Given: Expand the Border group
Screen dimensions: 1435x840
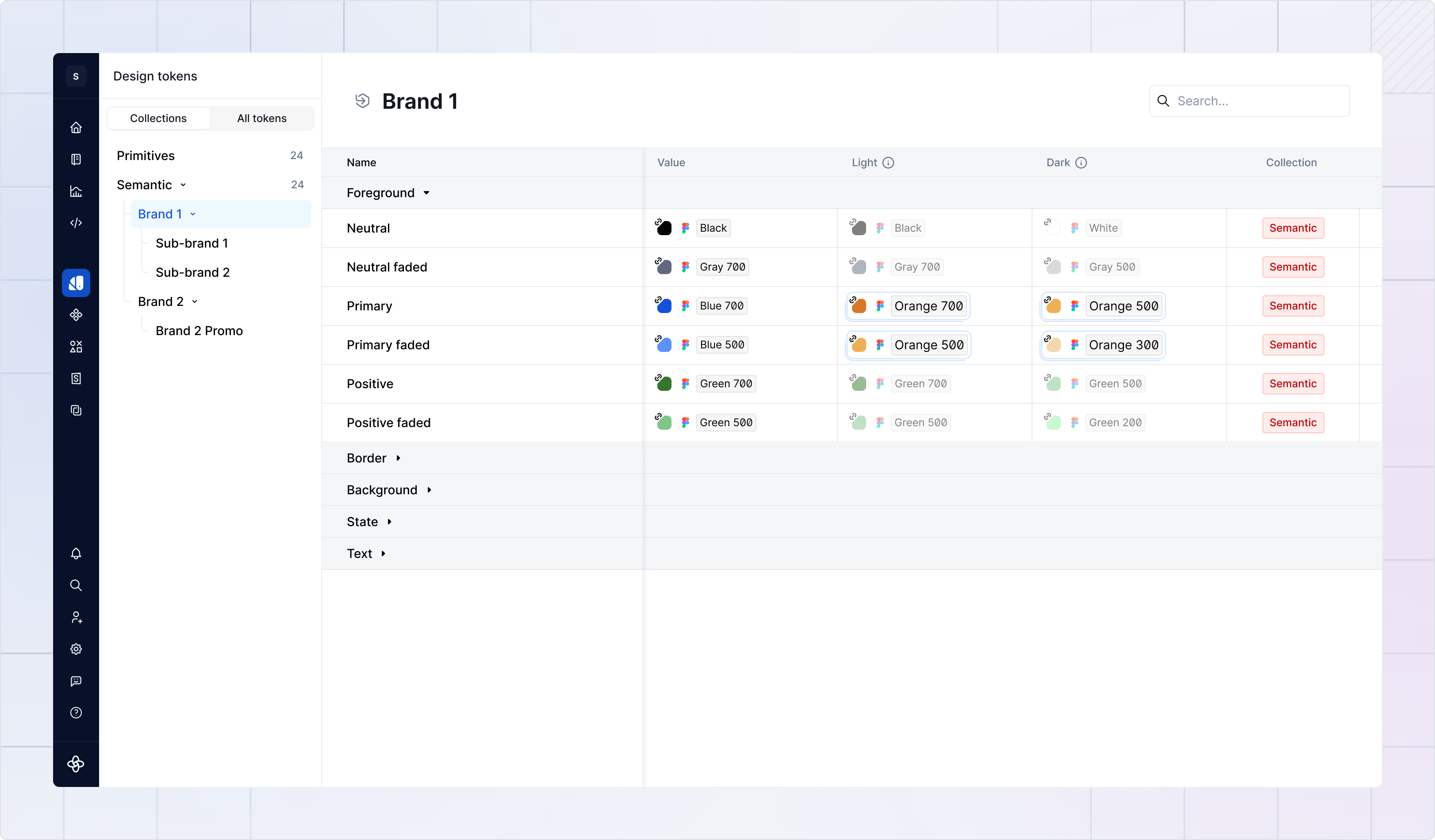Looking at the screenshot, I should 398,458.
